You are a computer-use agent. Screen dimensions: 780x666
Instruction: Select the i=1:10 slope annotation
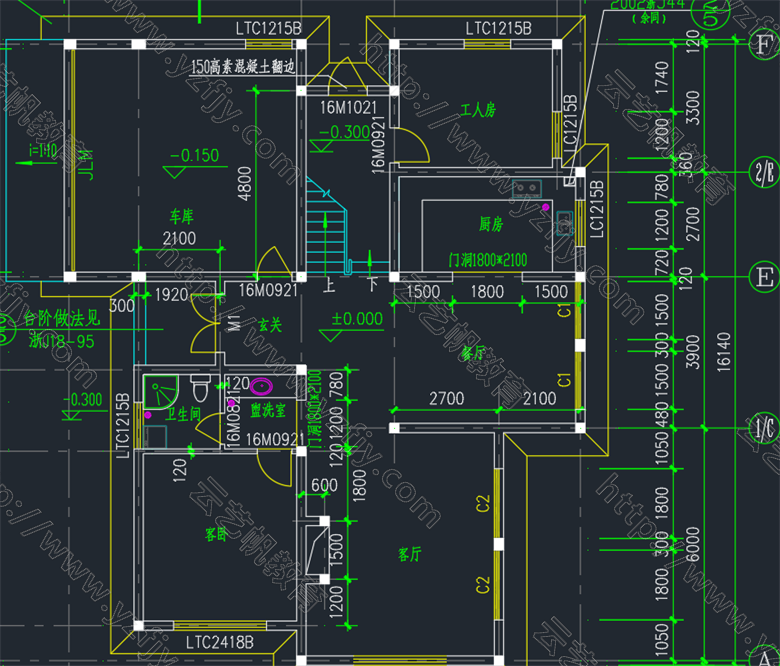[x=43, y=150]
